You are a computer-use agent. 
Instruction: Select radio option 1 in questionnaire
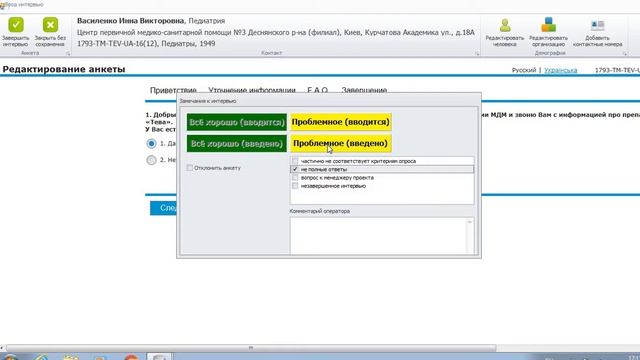pyautogui.click(x=151, y=144)
